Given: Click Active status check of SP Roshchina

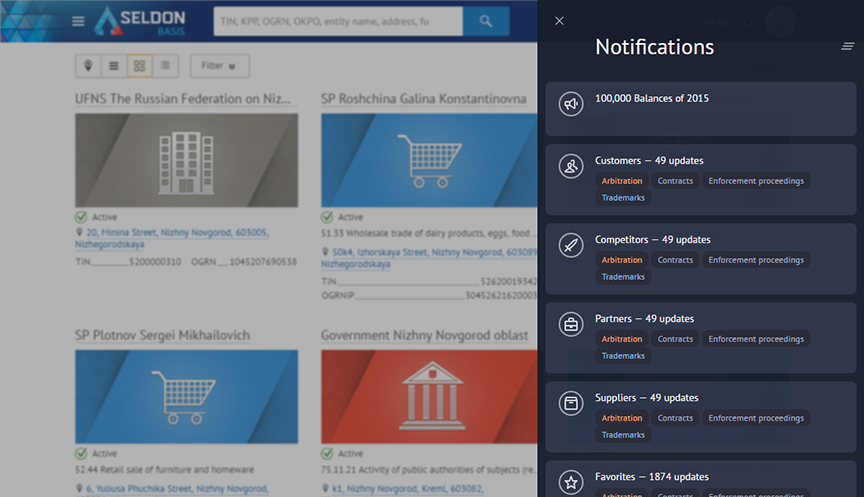Looking at the screenshot, I should point(327,217).
